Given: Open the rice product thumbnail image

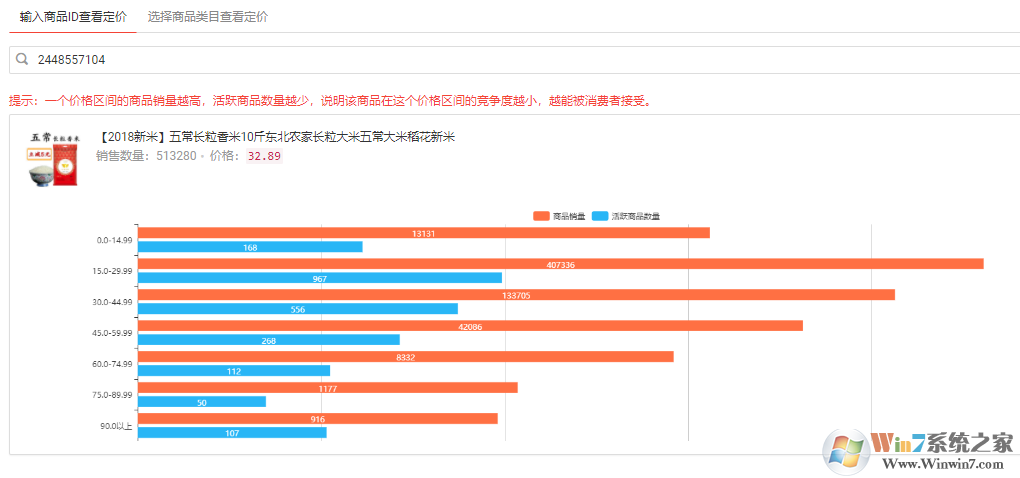Looking at the screenshot, I should tap(53, 159).
